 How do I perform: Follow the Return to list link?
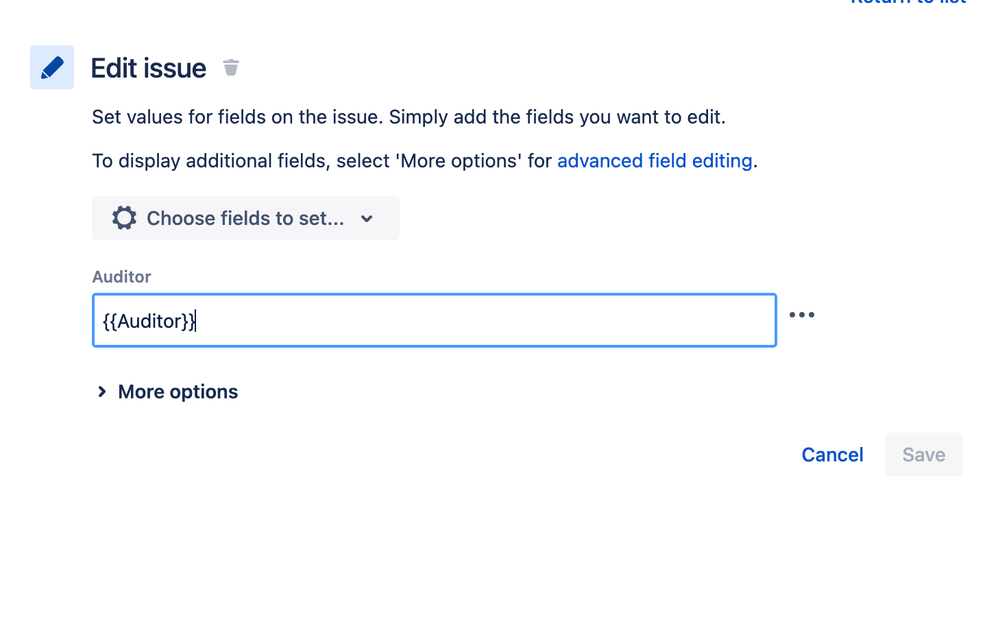coord(908,2)
